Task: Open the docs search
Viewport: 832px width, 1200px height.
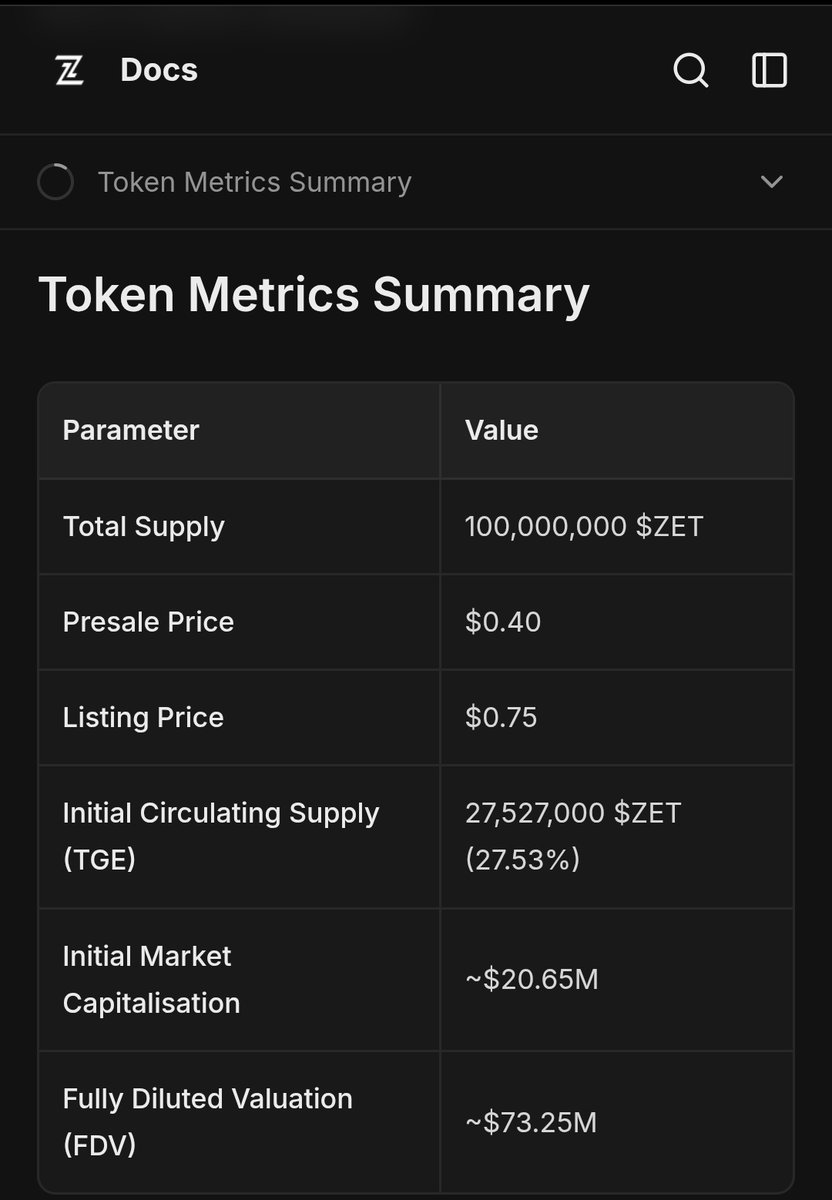Action: click(x=690, y=71)
